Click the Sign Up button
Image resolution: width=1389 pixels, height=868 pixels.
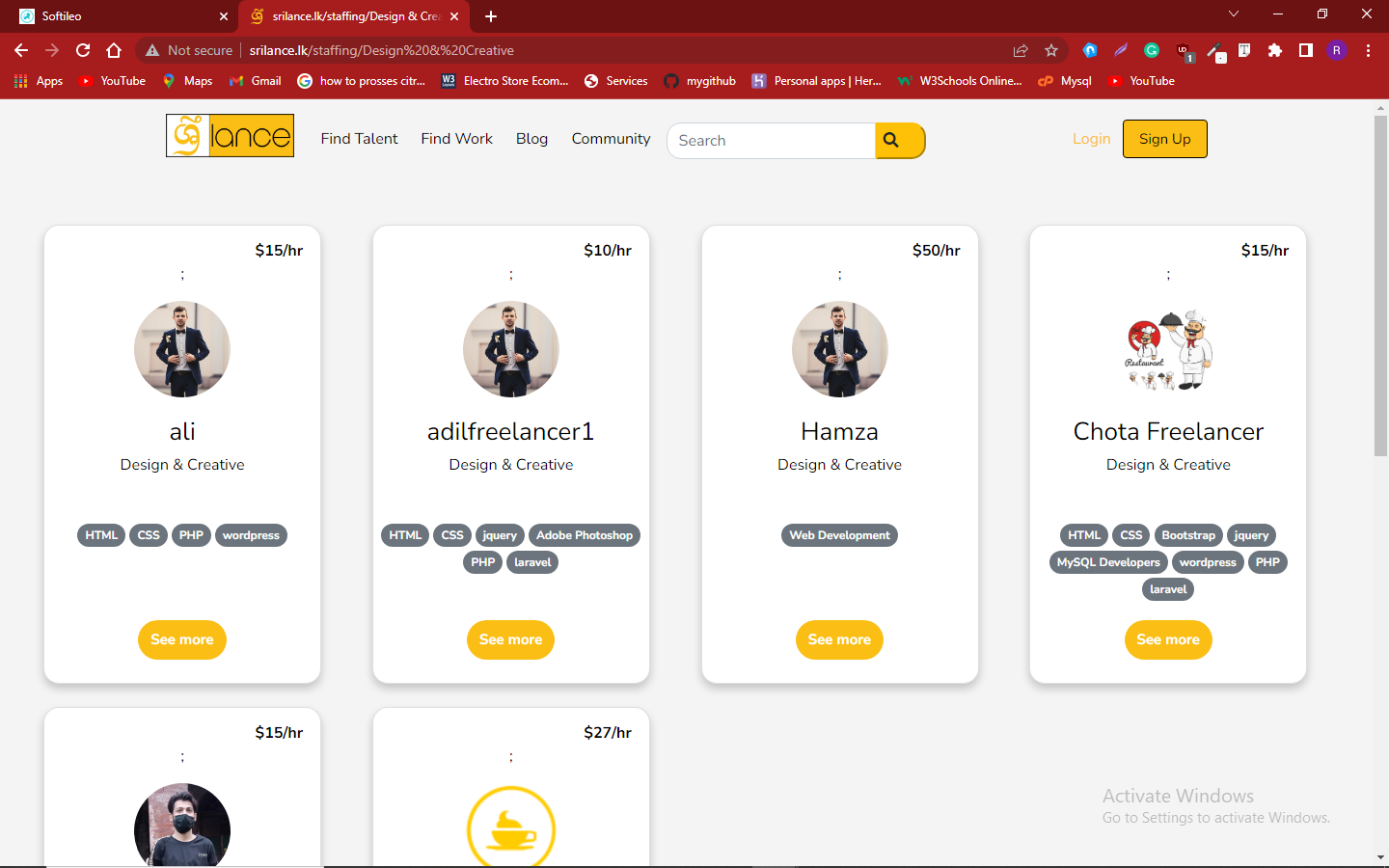coord(1164,139)
